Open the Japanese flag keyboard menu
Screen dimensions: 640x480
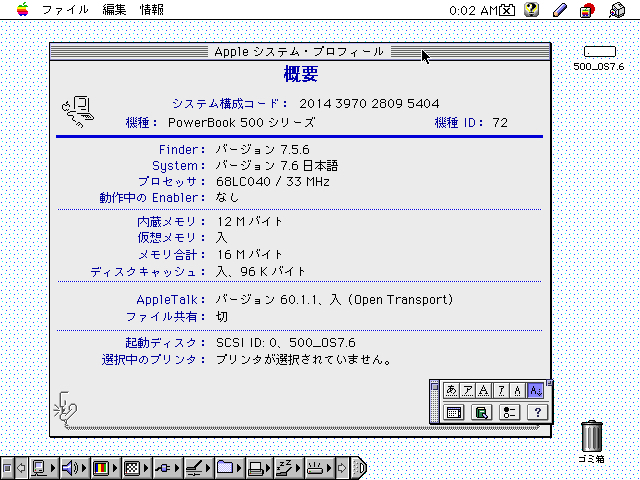587,10
